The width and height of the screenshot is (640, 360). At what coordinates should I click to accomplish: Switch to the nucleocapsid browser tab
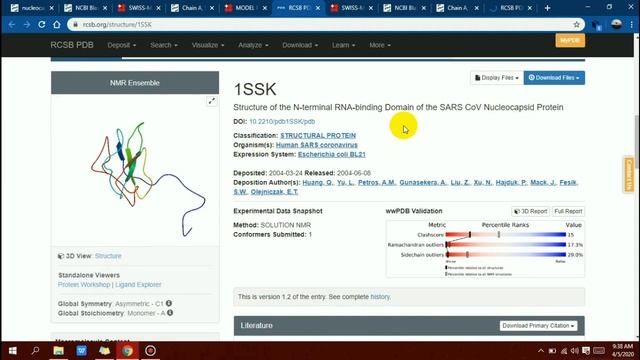[x=31, y=8]
